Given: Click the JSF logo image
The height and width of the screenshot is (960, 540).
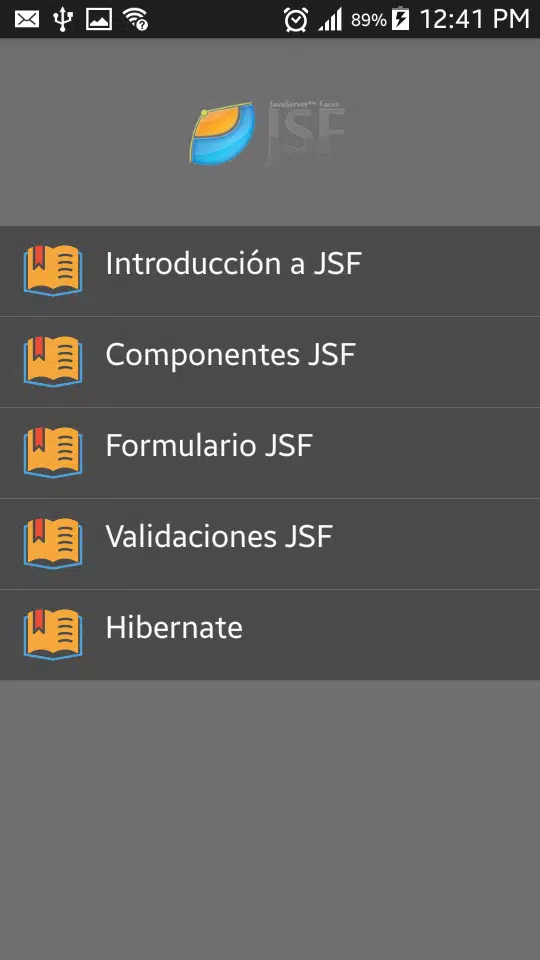Looking at the screenshot, I should (x=268, y=133).
